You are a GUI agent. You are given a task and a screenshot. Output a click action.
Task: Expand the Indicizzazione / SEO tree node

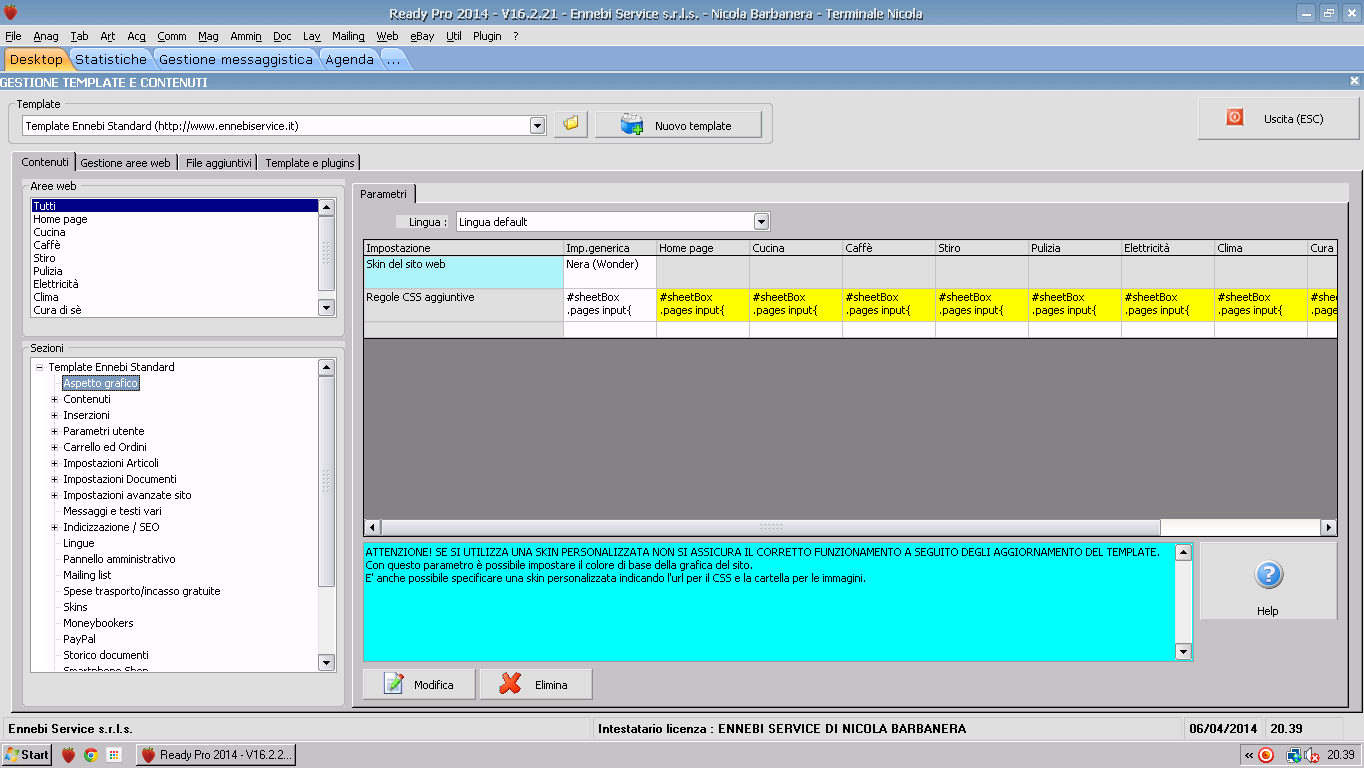tap(55, 527)
